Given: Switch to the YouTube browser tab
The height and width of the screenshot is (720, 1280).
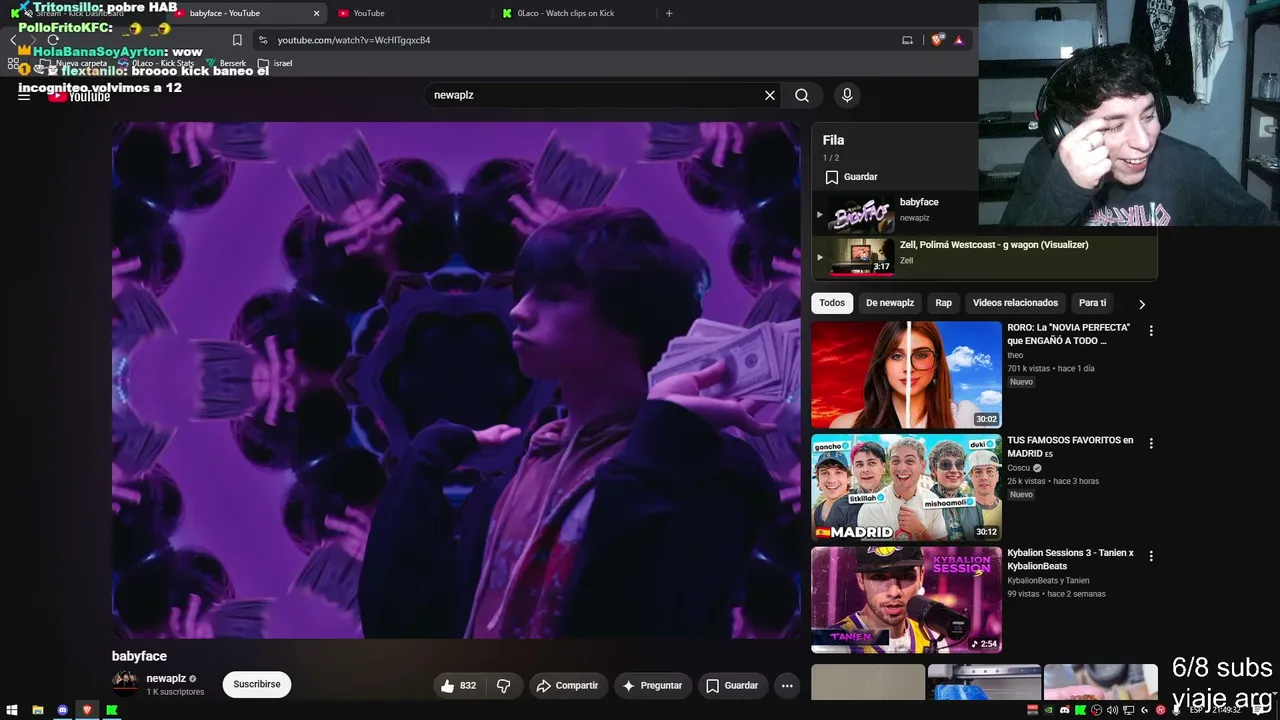Looking at the screenshot, I should [368, 13].
